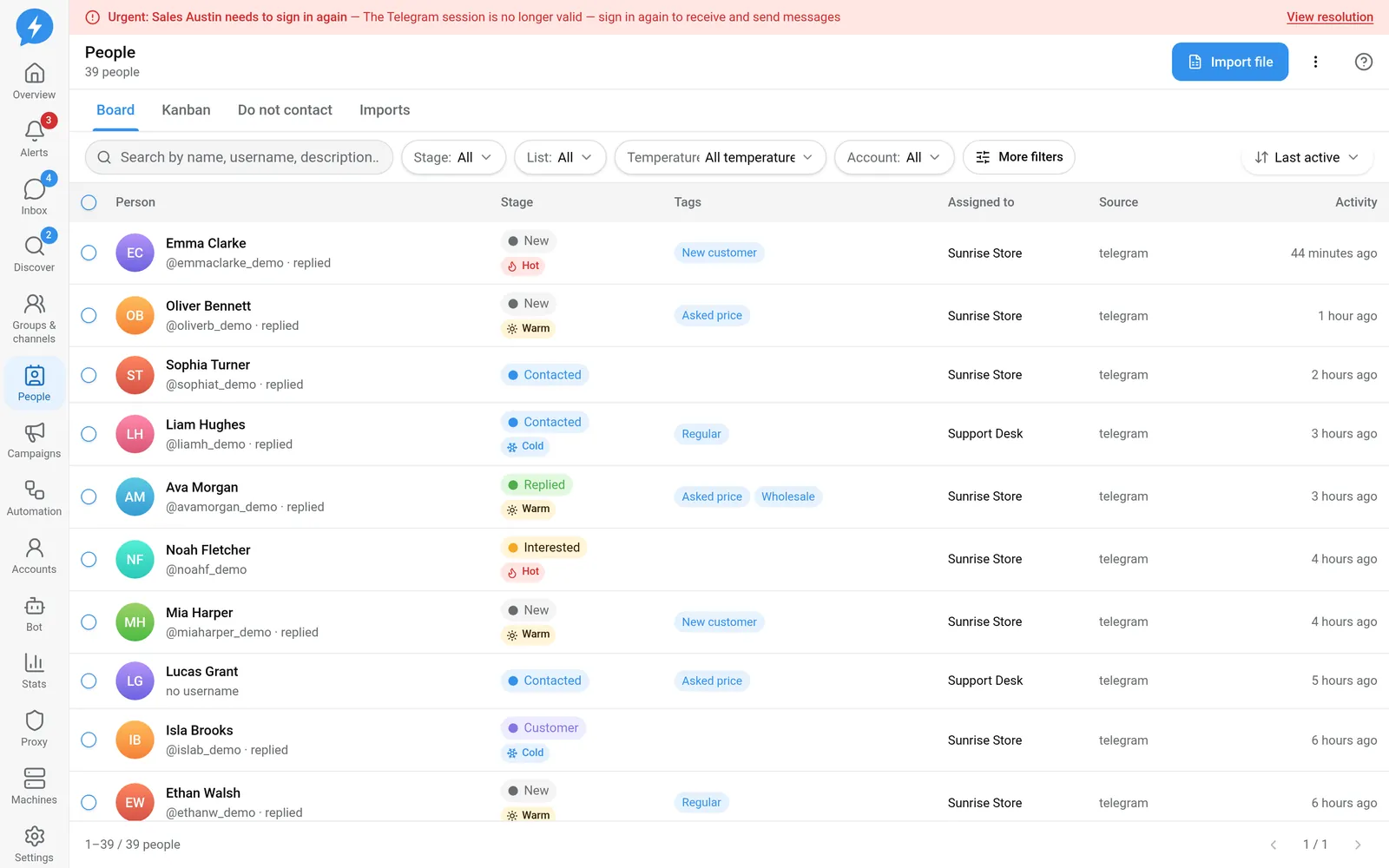1389x868 pixels.
Task: Click Ava Morgan's AM avatar
Action: pos(135,496)
